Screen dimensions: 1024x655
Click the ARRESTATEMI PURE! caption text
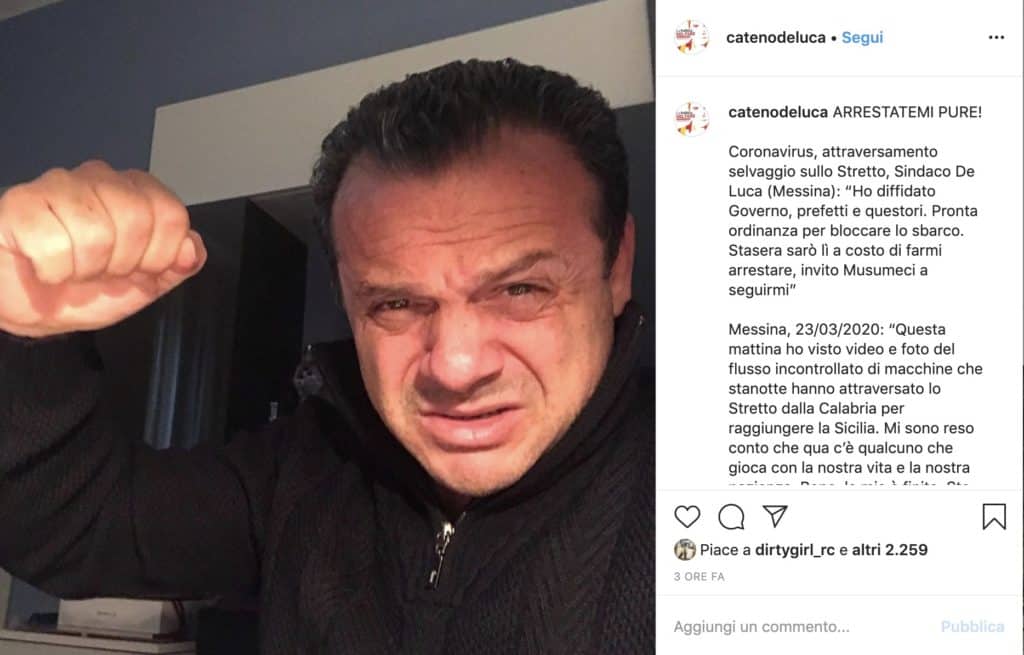click(x=907, y=112)
